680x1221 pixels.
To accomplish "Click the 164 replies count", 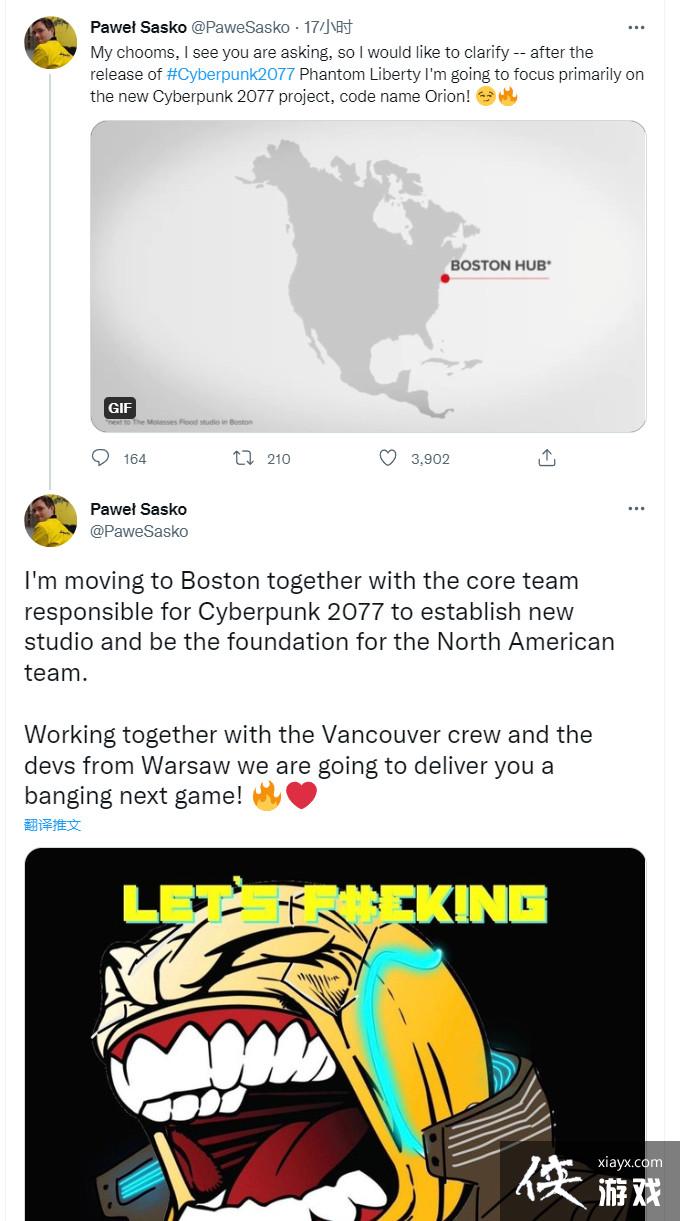I will [134, 459].
